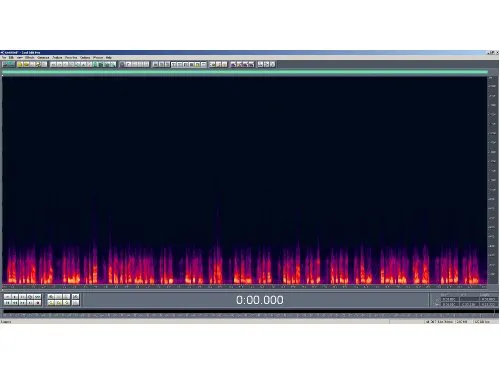Expand the Generate menu
Screen dimensions: 500x375
coord(43,58)
